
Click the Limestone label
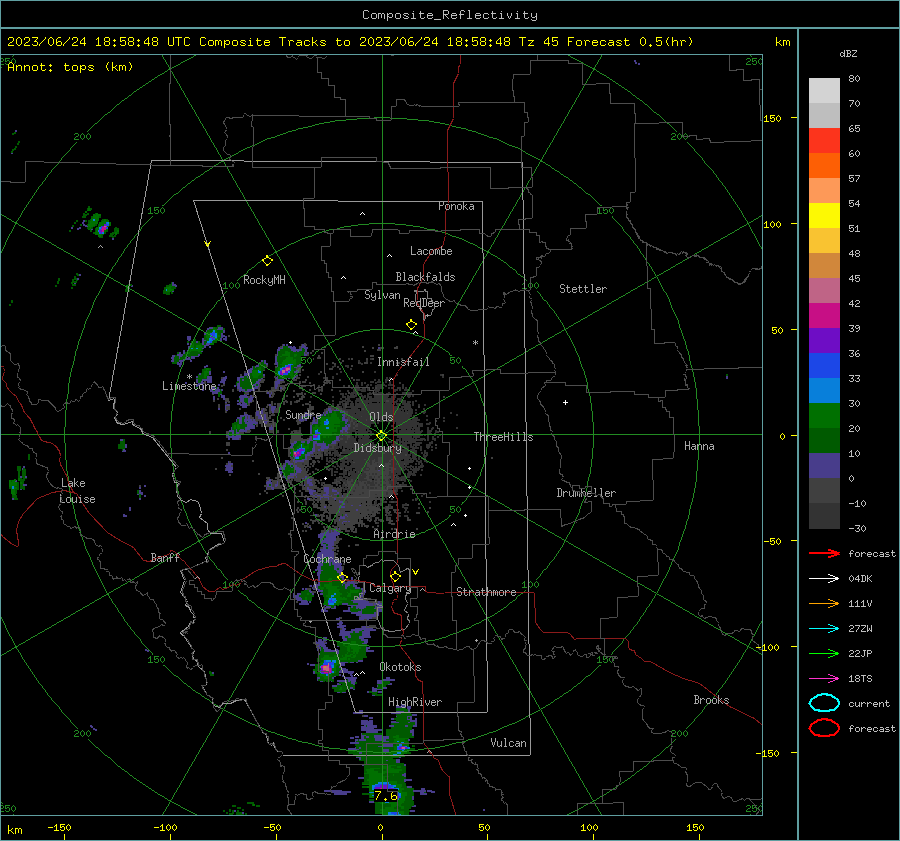coord(189,386)
